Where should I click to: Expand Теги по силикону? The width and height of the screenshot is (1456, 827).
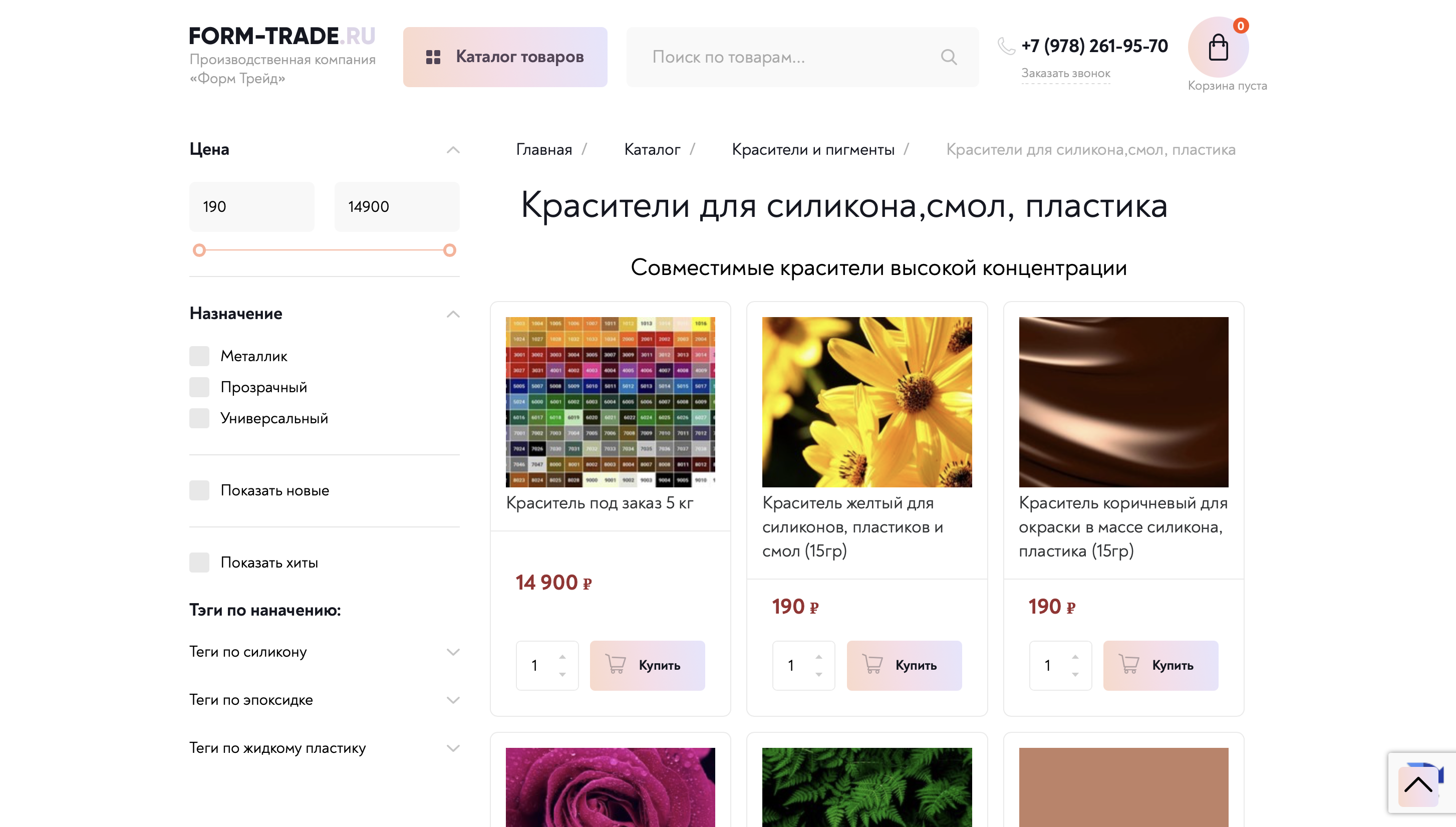click(x=453, y=652)
